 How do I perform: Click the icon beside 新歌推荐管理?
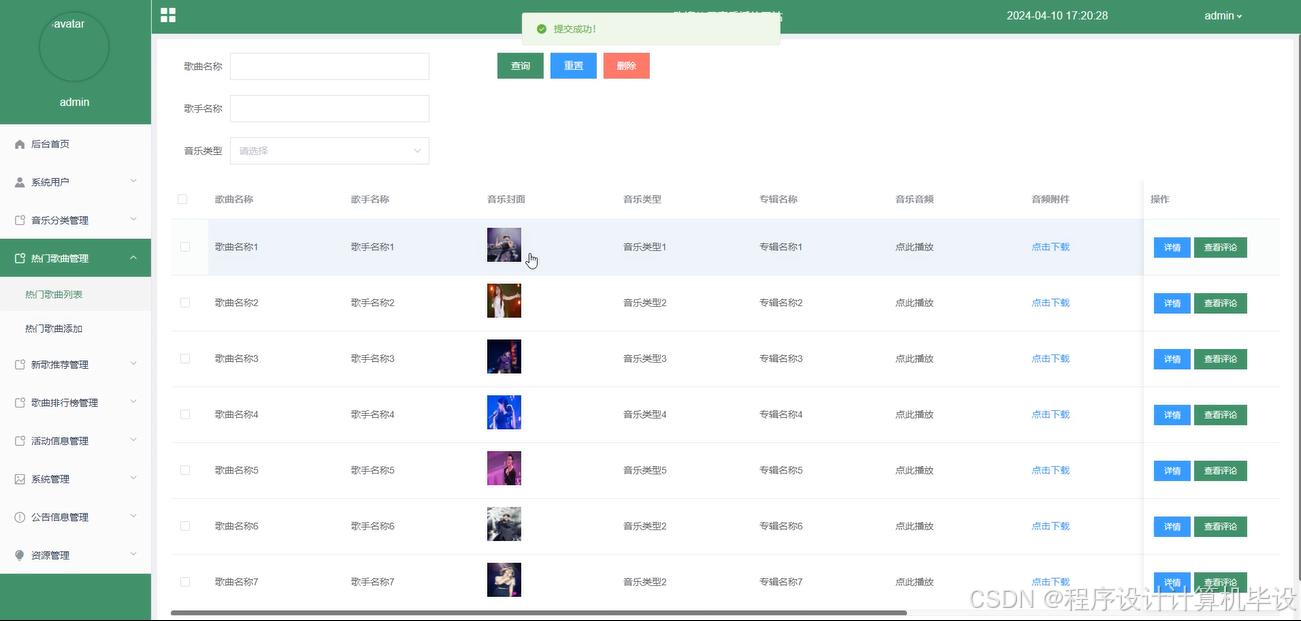click(20, 364)
